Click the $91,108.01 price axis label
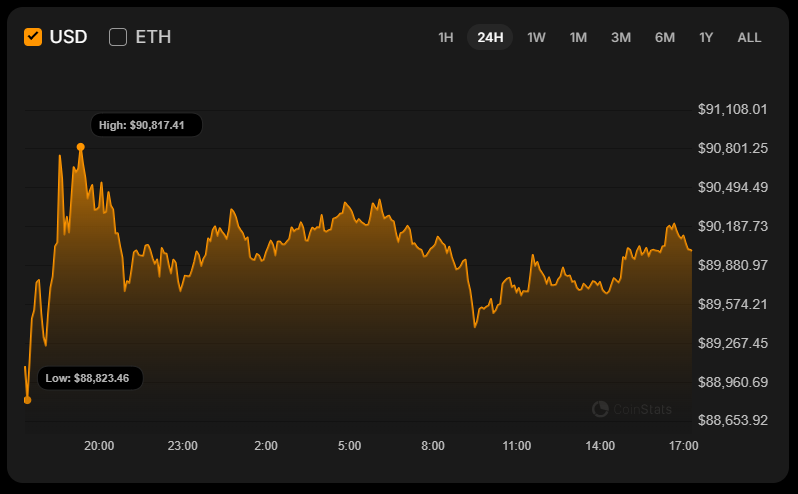 click(732, 109)
